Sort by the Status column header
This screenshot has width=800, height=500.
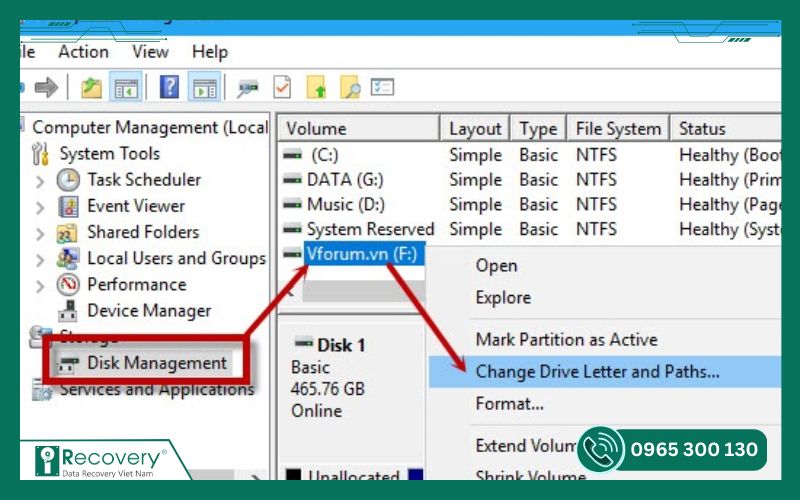click(726, 128)
